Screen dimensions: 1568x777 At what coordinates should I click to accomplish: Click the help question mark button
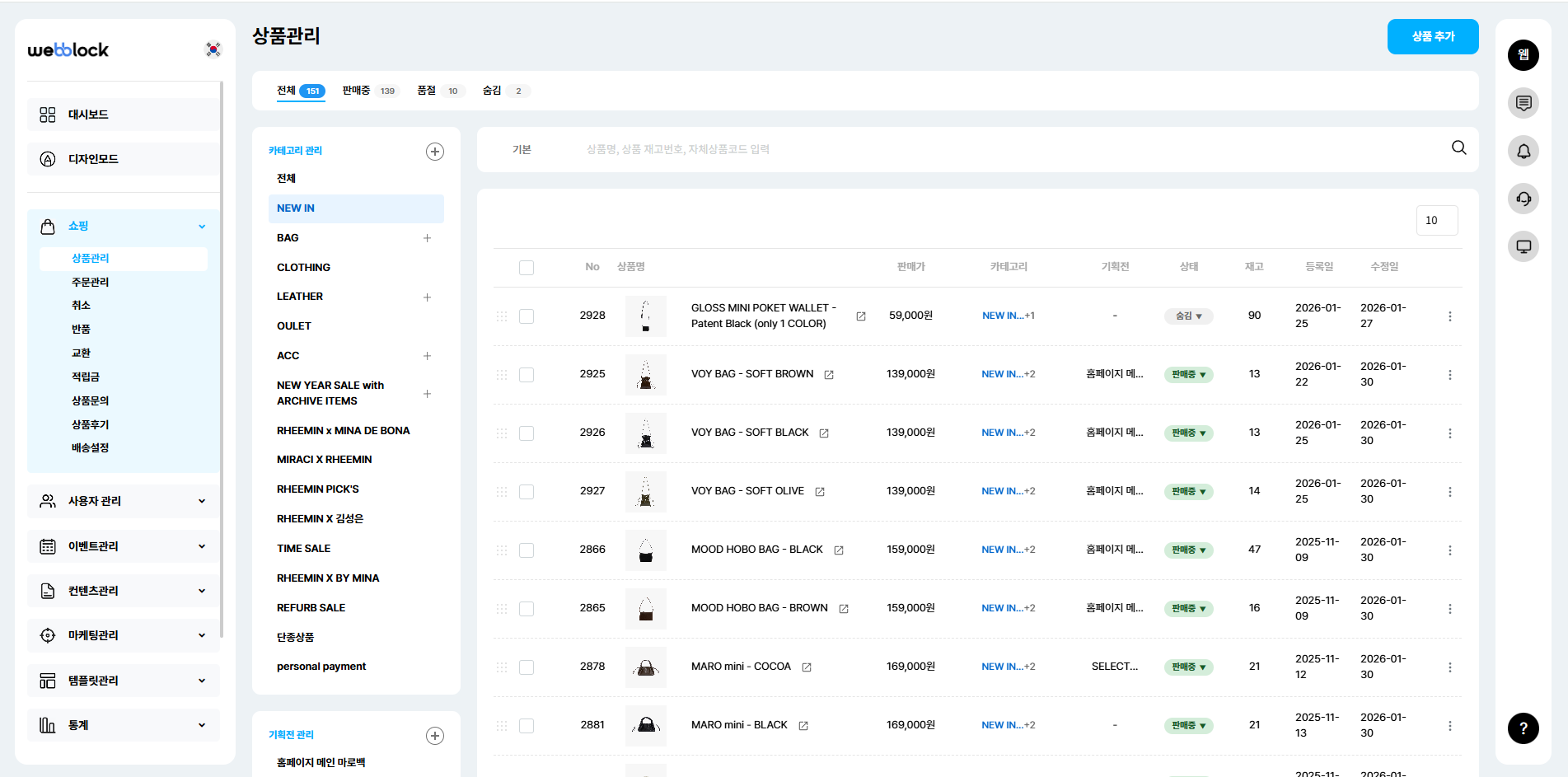pos(1524,728)
